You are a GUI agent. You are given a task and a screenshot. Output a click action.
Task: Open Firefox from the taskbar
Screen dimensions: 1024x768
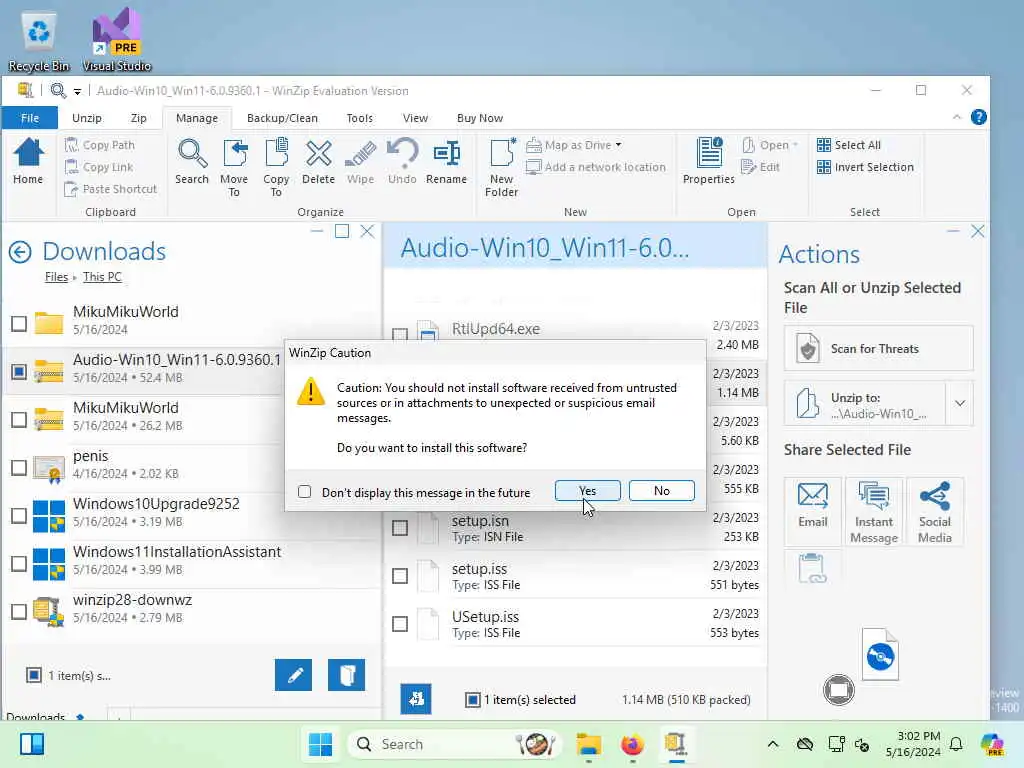(632, 744)
